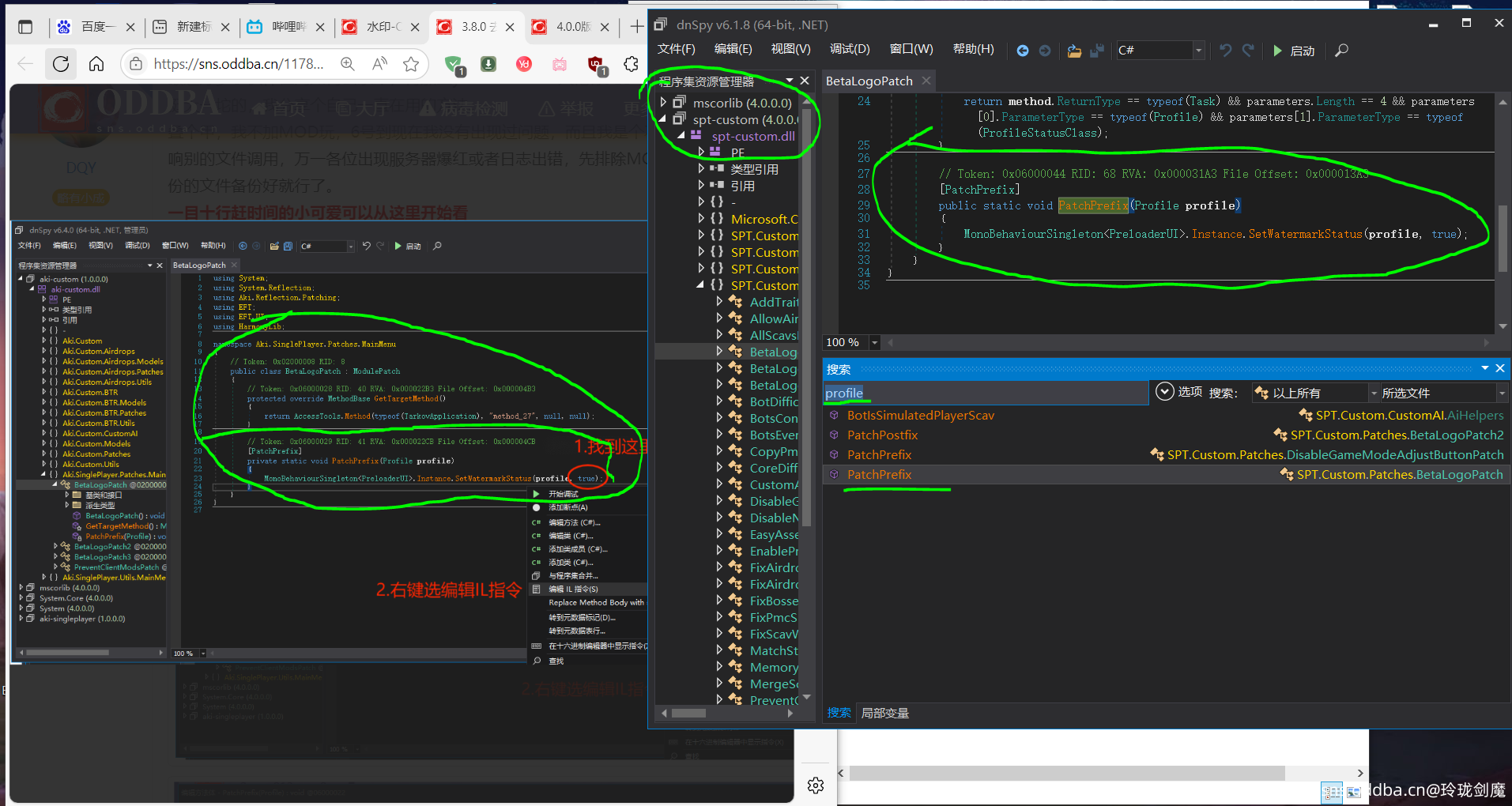Open the uBlock shield extension icon
Image resolution: width=1512 pixels, height=806 pixels.
tap(597, 66)
